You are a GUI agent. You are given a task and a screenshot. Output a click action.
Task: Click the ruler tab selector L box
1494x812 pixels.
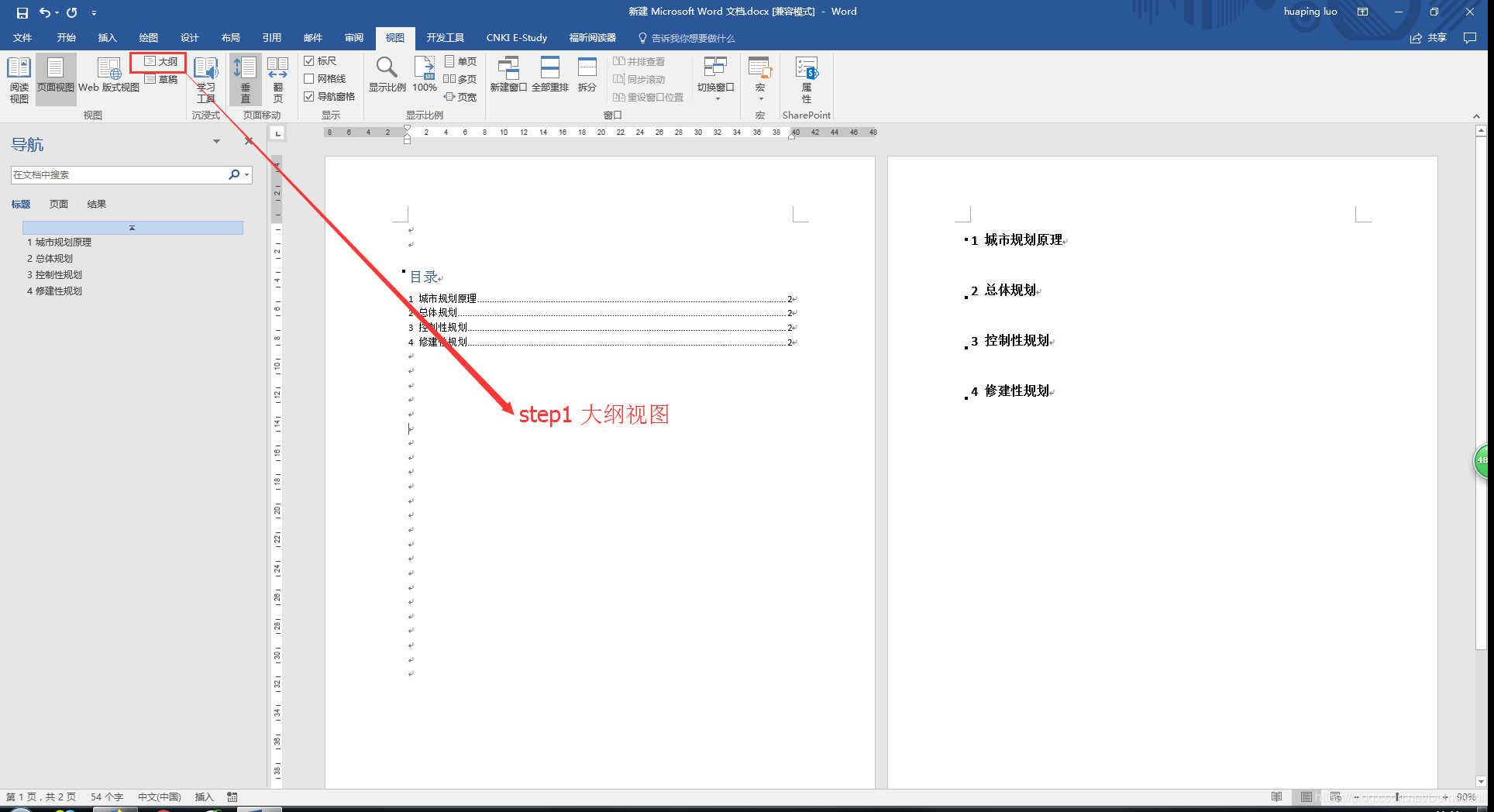point(277,133)
